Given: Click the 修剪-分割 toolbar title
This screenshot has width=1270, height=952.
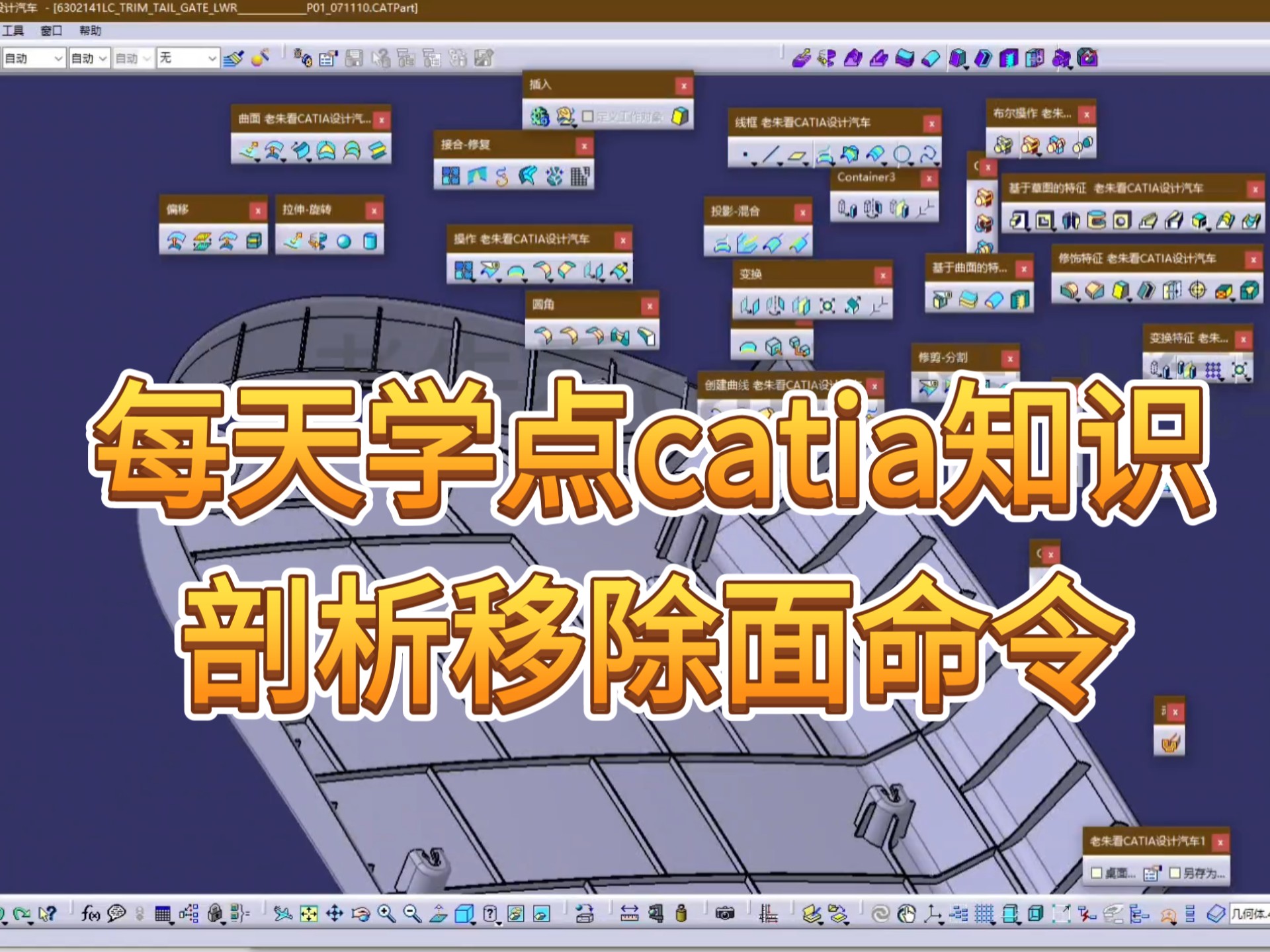Looking at the screenshot, I should click(x=943, y=358).
